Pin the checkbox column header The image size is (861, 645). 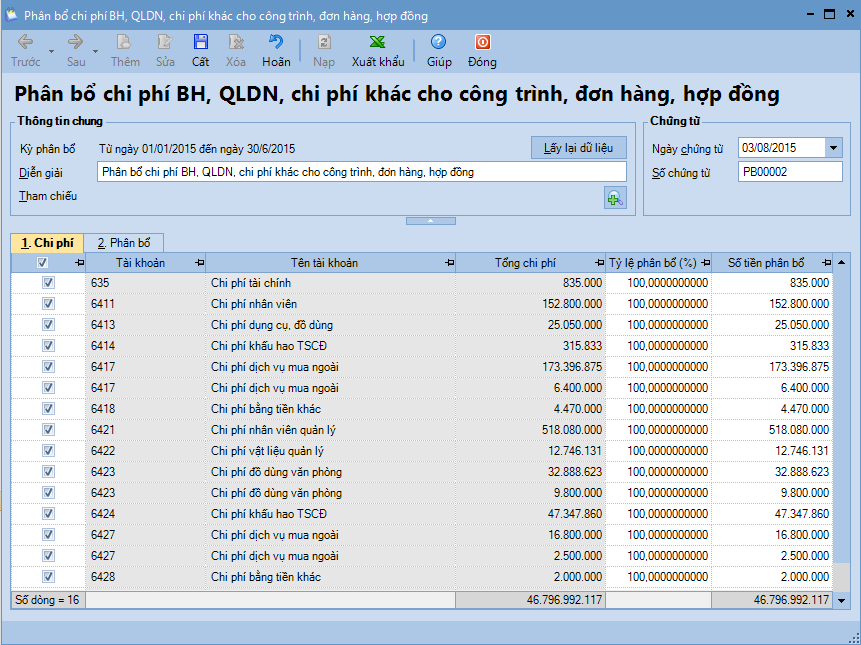(x=79, y=263)
